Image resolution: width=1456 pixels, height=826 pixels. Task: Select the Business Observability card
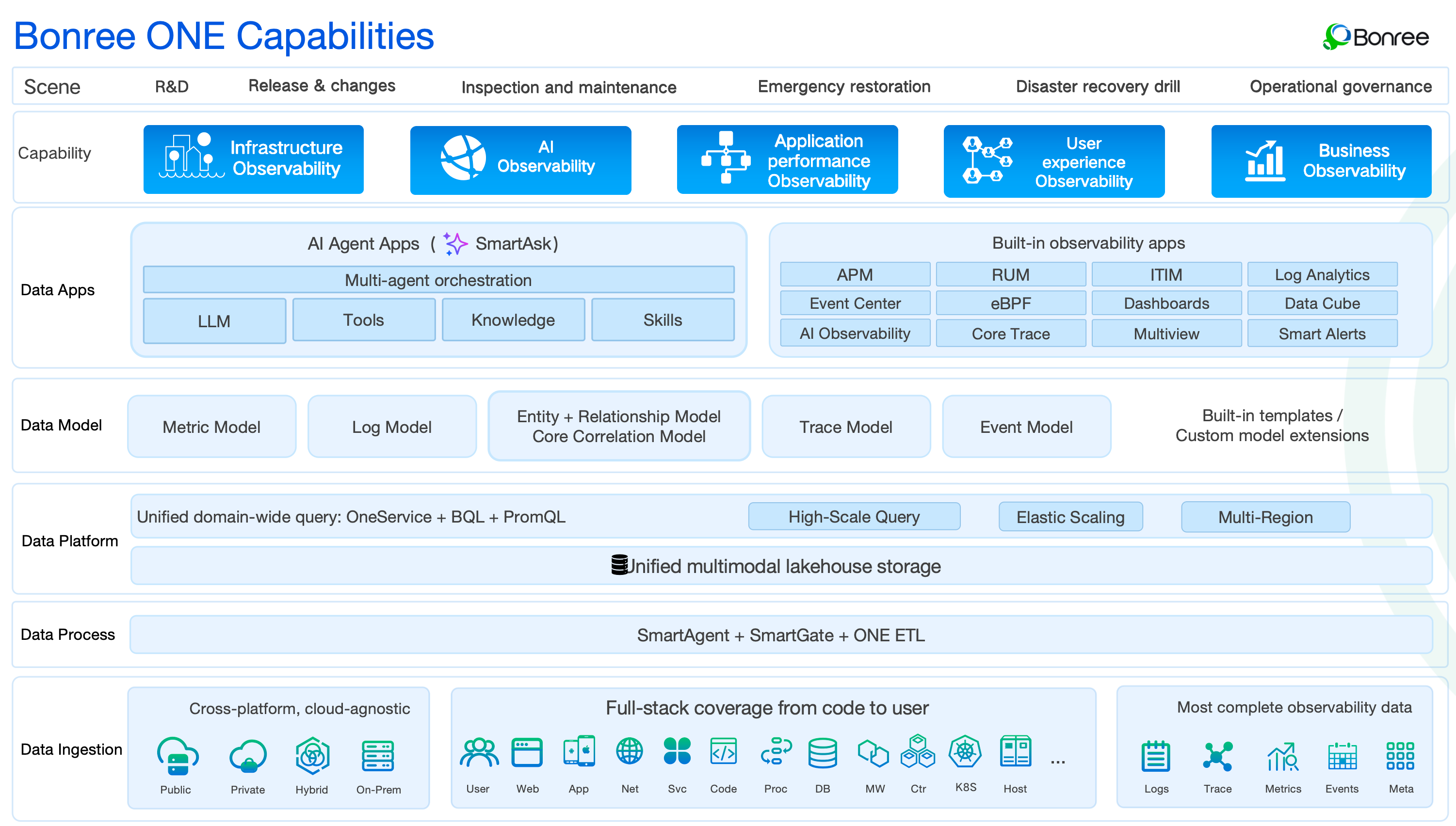coord(1322,161)
